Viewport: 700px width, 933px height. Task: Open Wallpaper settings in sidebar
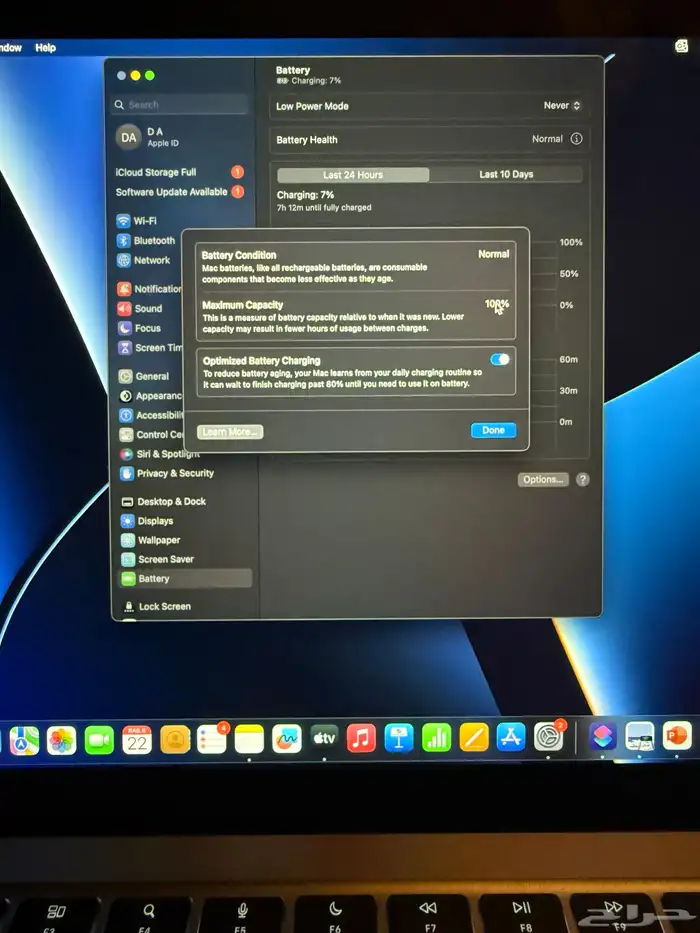(x=158, y=540)
